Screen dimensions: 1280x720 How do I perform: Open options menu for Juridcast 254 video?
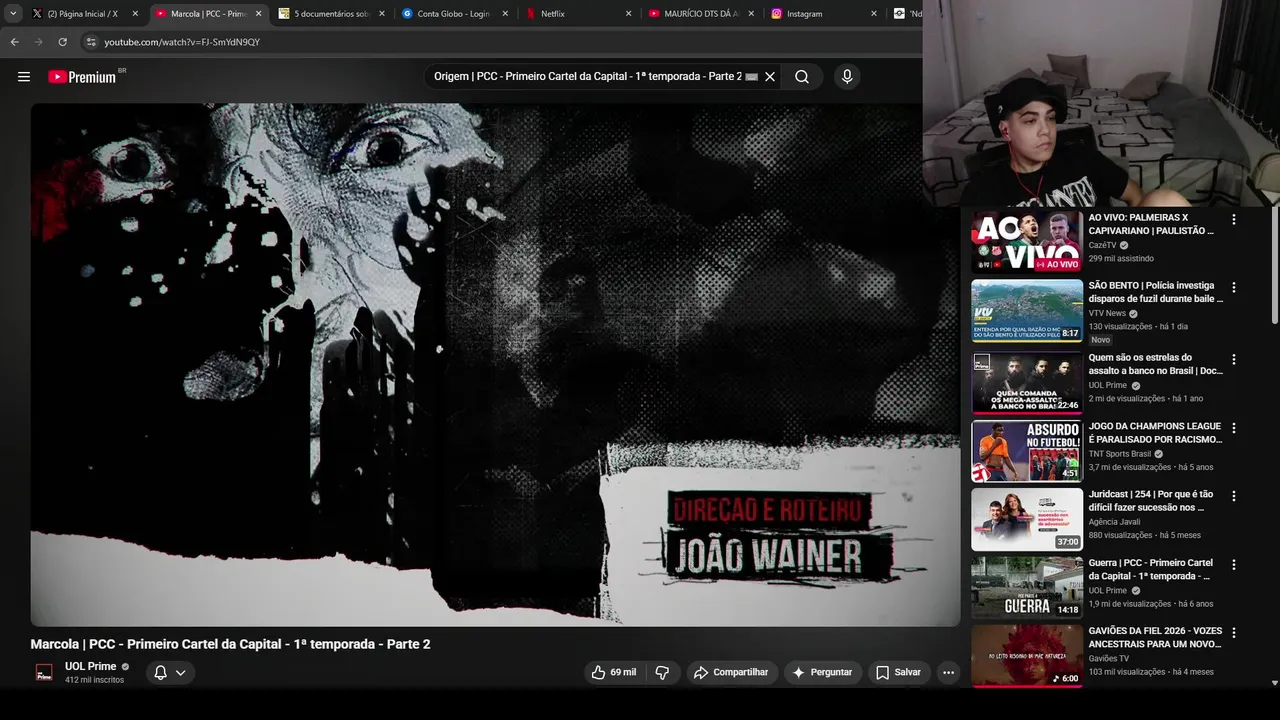coord(1233,496)
